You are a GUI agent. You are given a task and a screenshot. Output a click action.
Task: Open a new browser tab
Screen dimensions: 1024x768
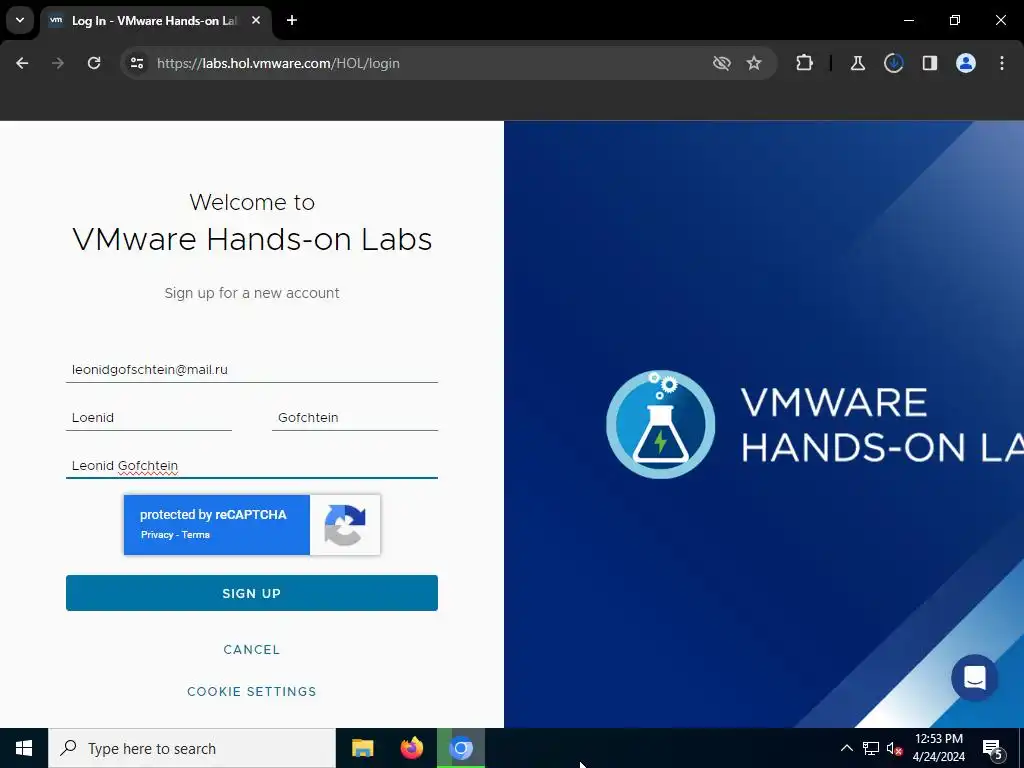tap(292, 20)
